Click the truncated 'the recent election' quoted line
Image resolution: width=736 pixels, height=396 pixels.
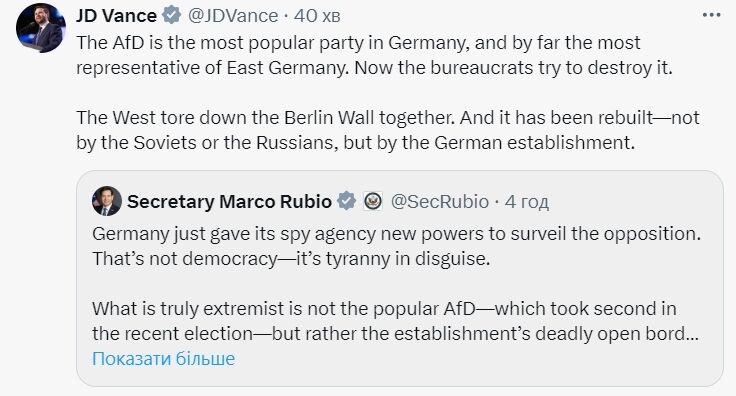pos(395,334)
